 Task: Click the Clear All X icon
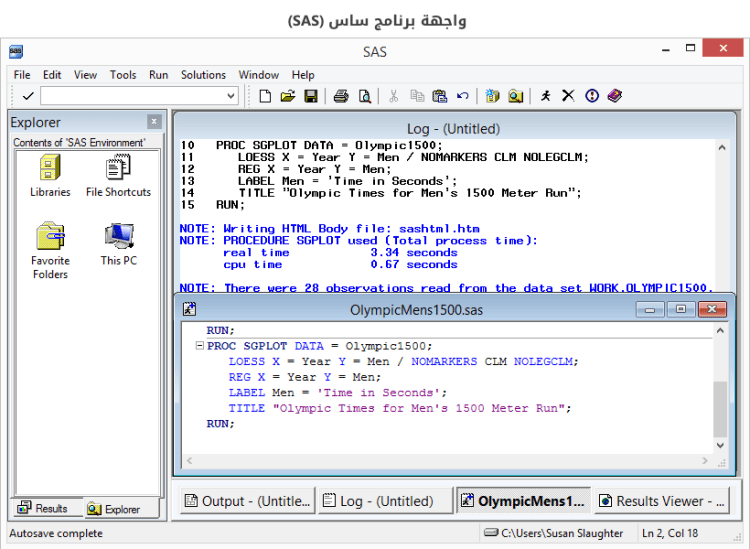tap(568, 96)
